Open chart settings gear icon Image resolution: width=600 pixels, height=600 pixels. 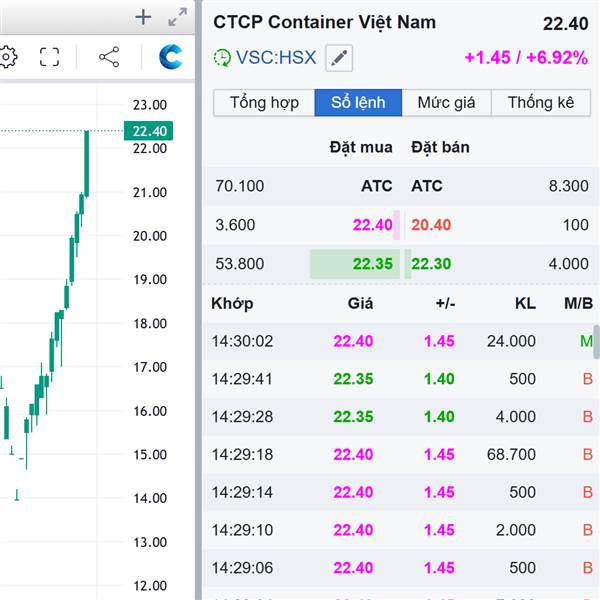8,57
